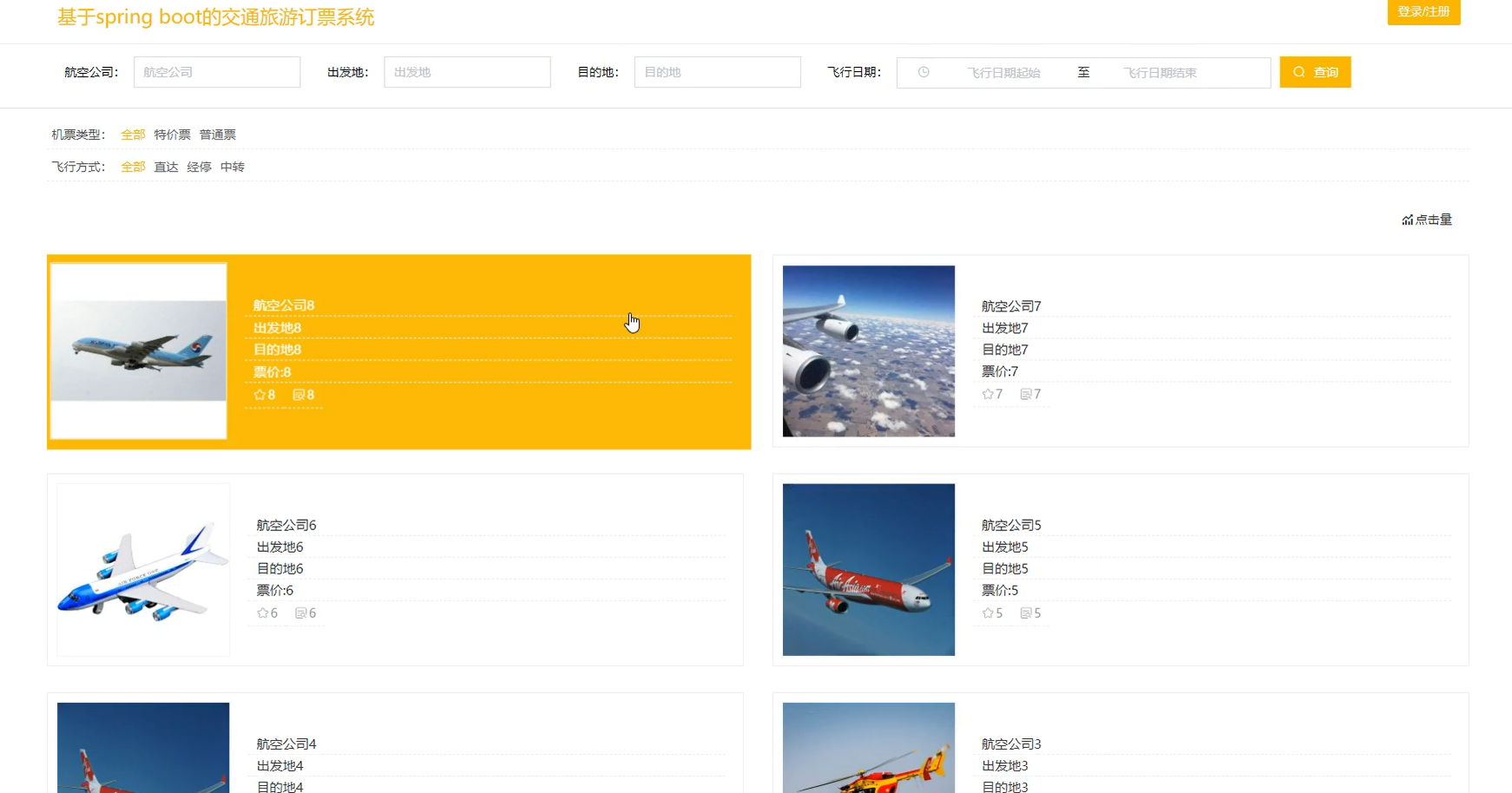Click the 航空公司3 title text
Screen dimensions: 1512x793
pyautogui.click(x=1011, y=744)
